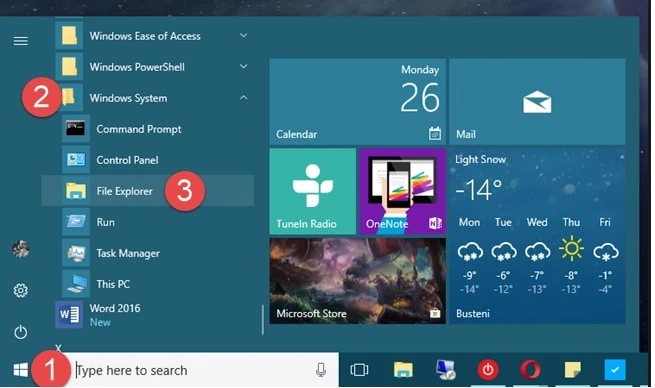Click the Run icon in the list
Viewport: 655px width, 388px height.
tap(76, 222)
